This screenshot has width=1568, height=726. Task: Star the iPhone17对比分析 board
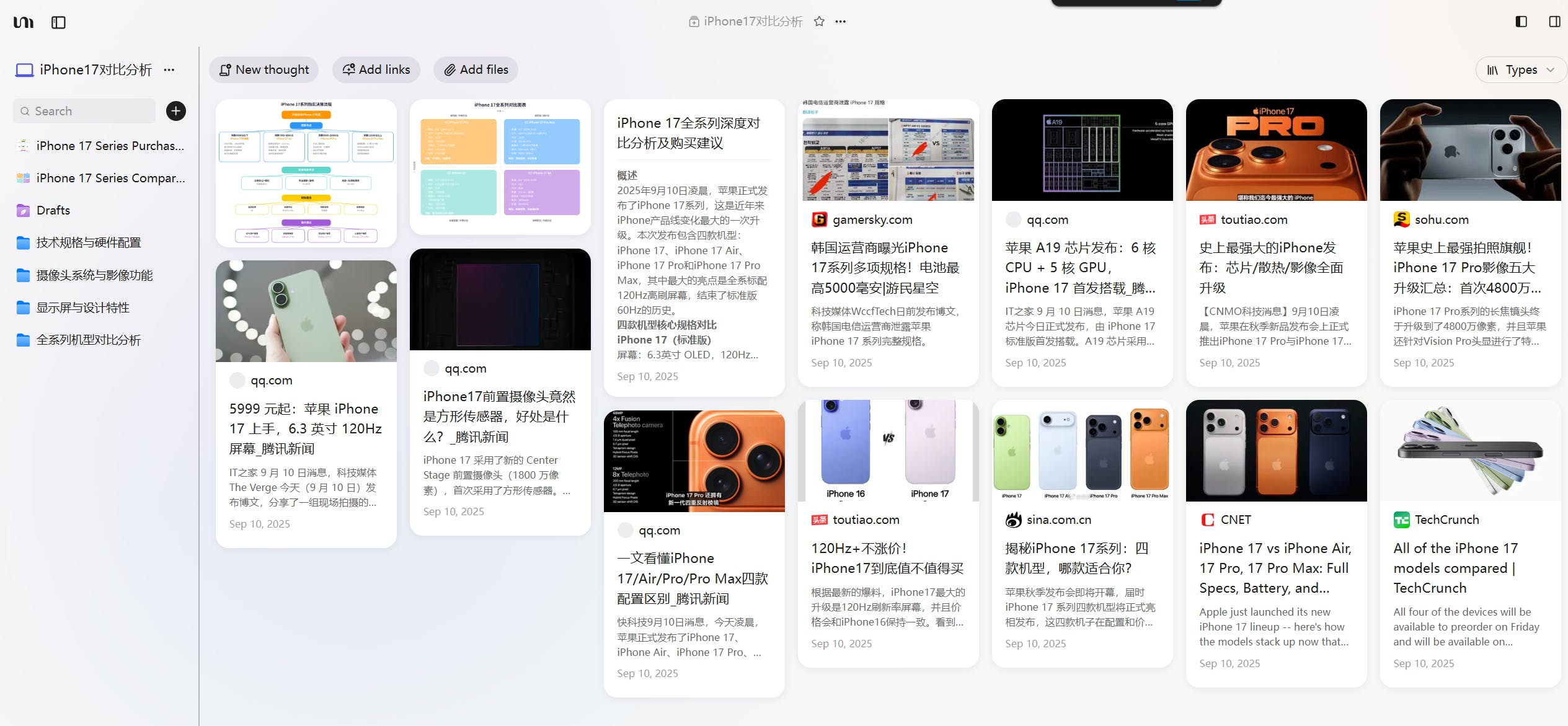tap(819, 22)
